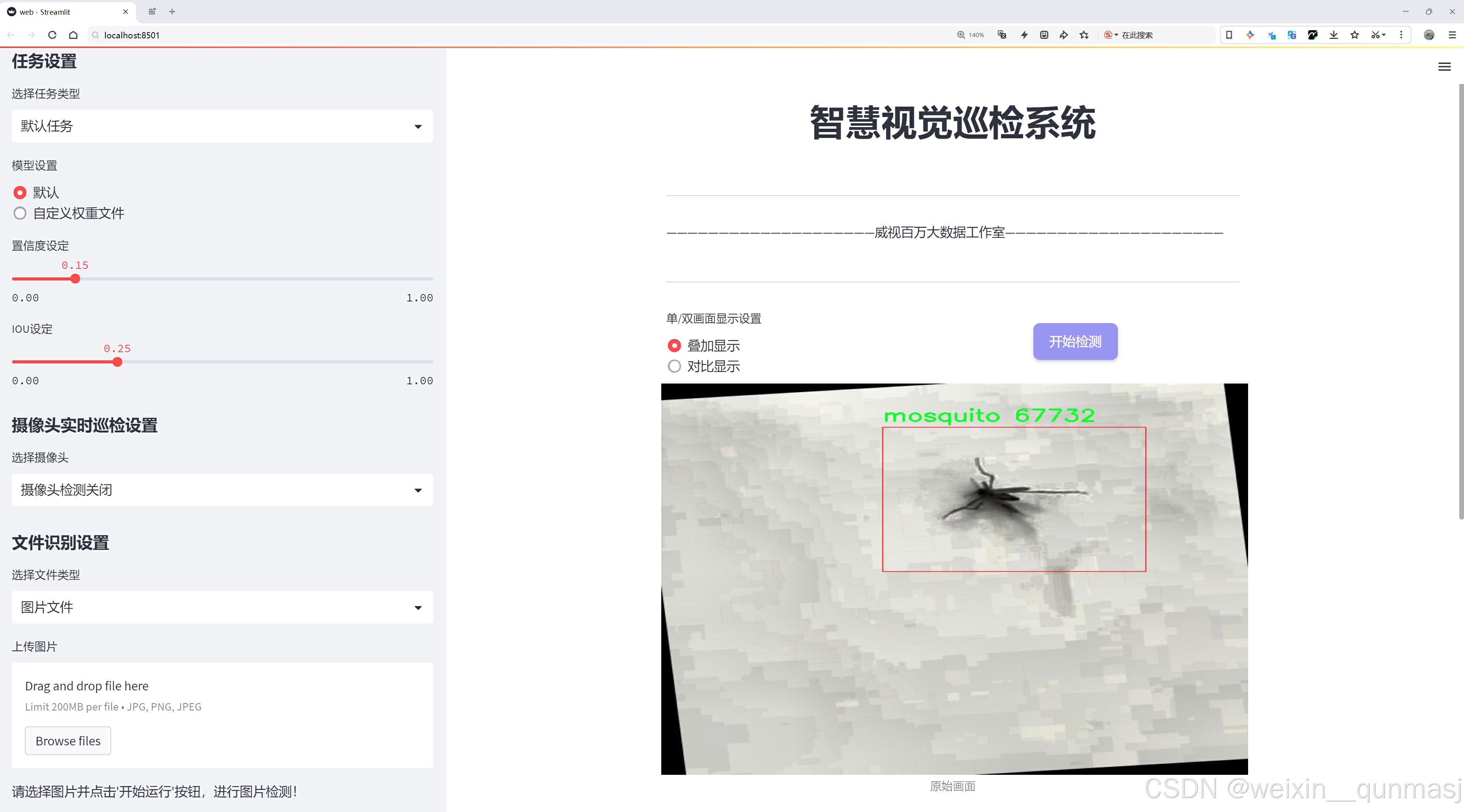Screen dimensions: 1464x812
Task: Click the Browse files button
Action: pyautogui.click(x=67, y=741)
